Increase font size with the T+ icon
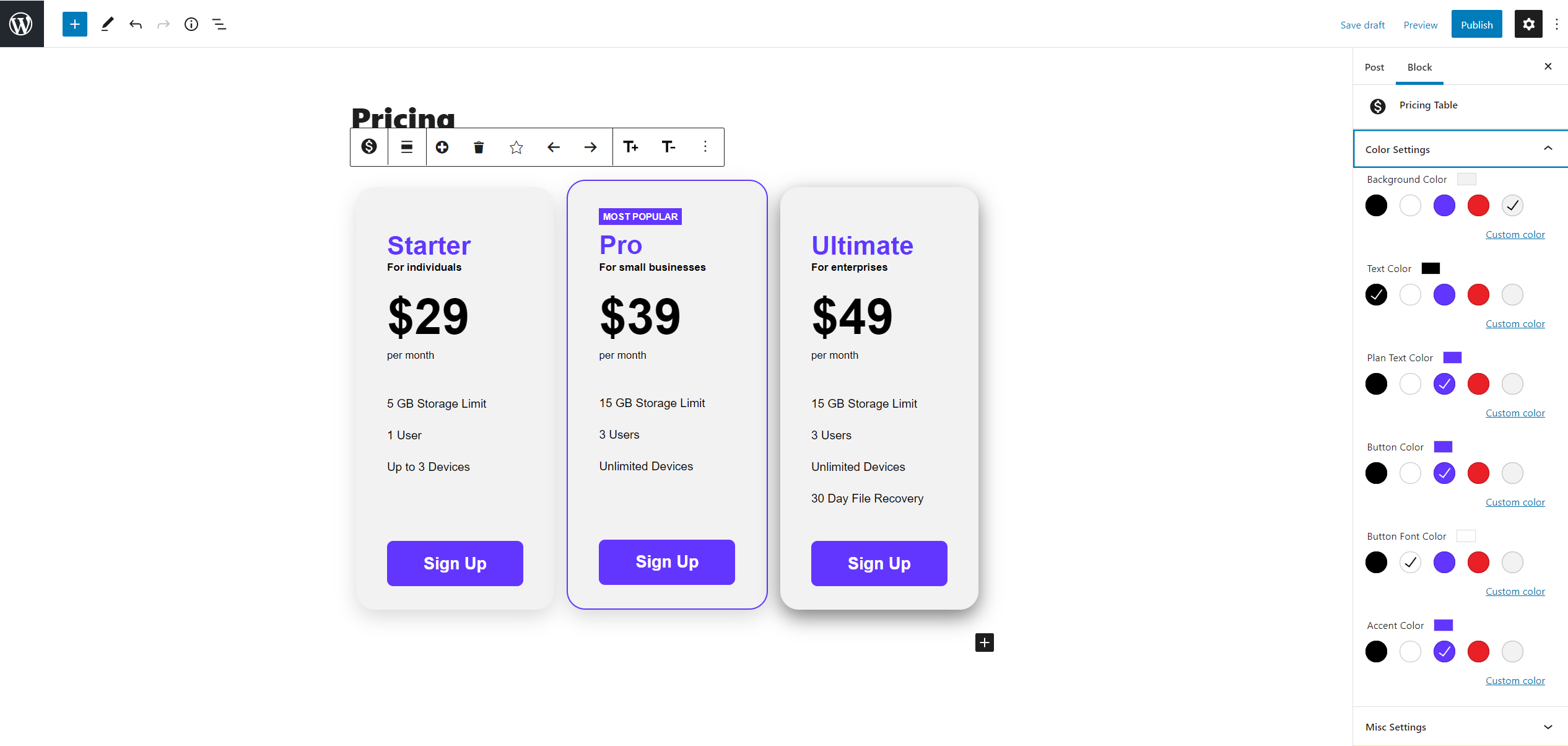Screen dimensions: 1568x746 click(631, 147)
